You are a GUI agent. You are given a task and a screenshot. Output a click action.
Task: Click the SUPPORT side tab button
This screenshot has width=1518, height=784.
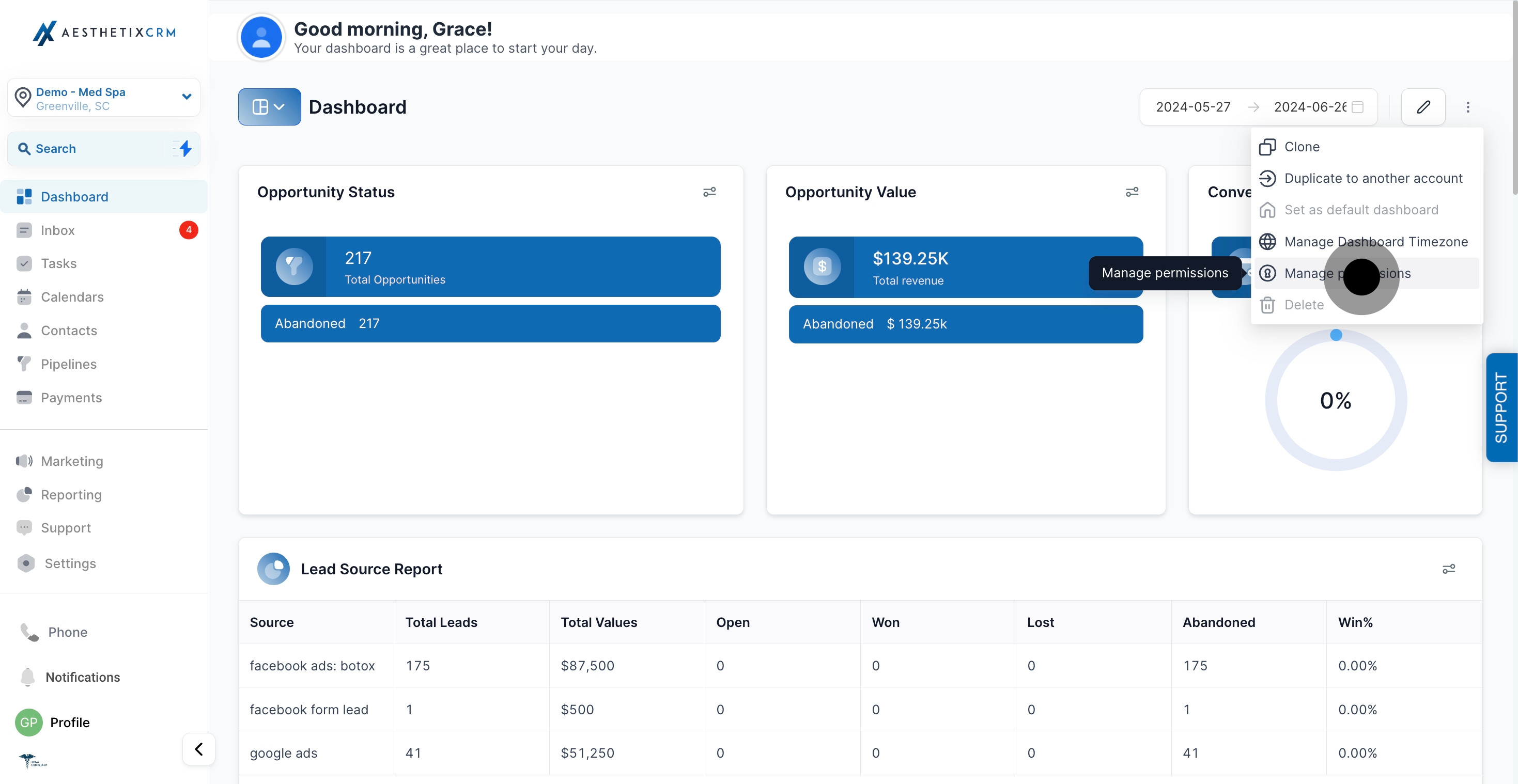[x=1501, y=407]
